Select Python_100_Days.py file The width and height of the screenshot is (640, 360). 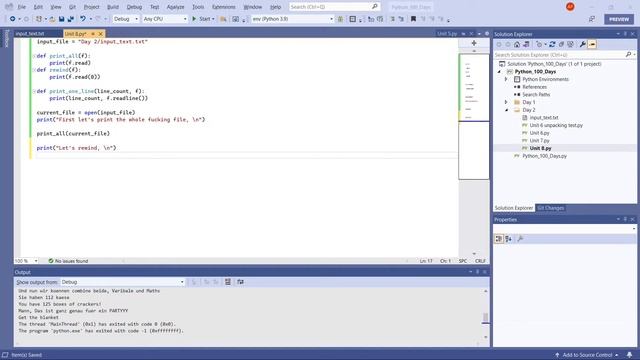(x=544, y=156)
